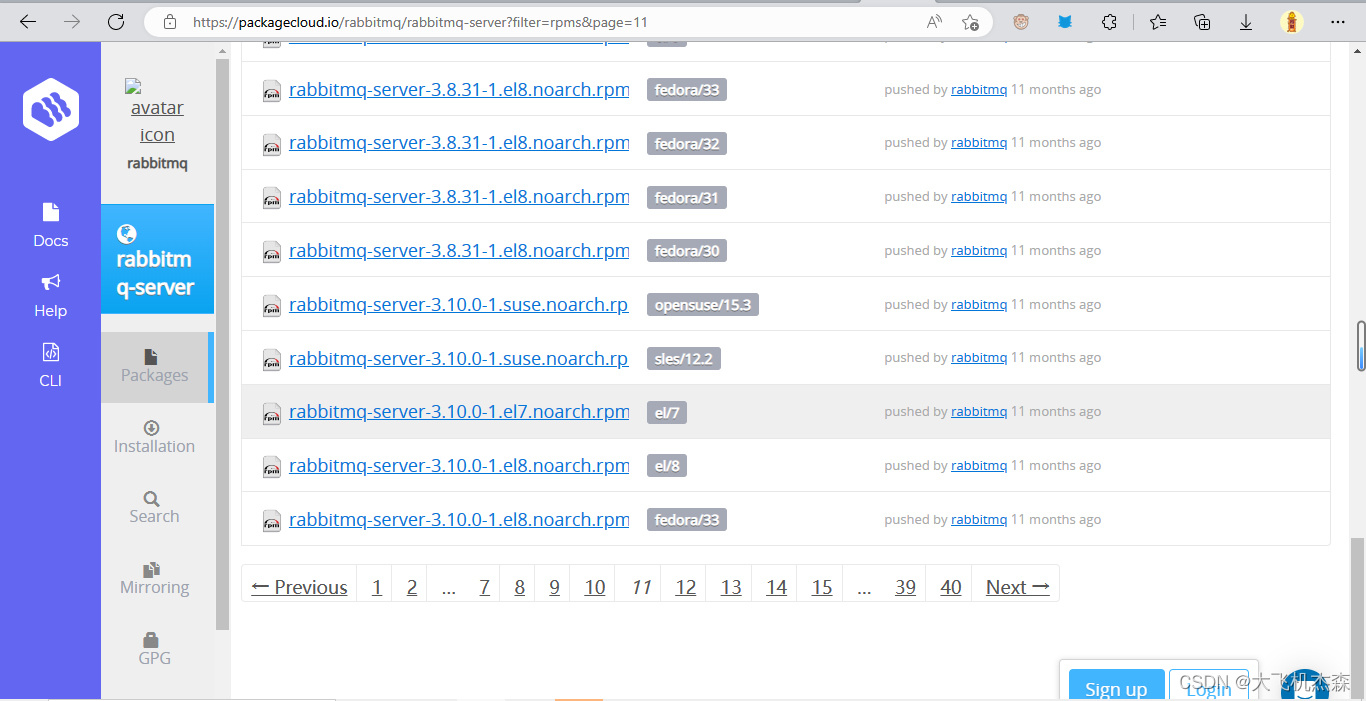The height and width of the screenshot is (701, 1366).
Task: Go to the Previous page
Action: [300, 587]
